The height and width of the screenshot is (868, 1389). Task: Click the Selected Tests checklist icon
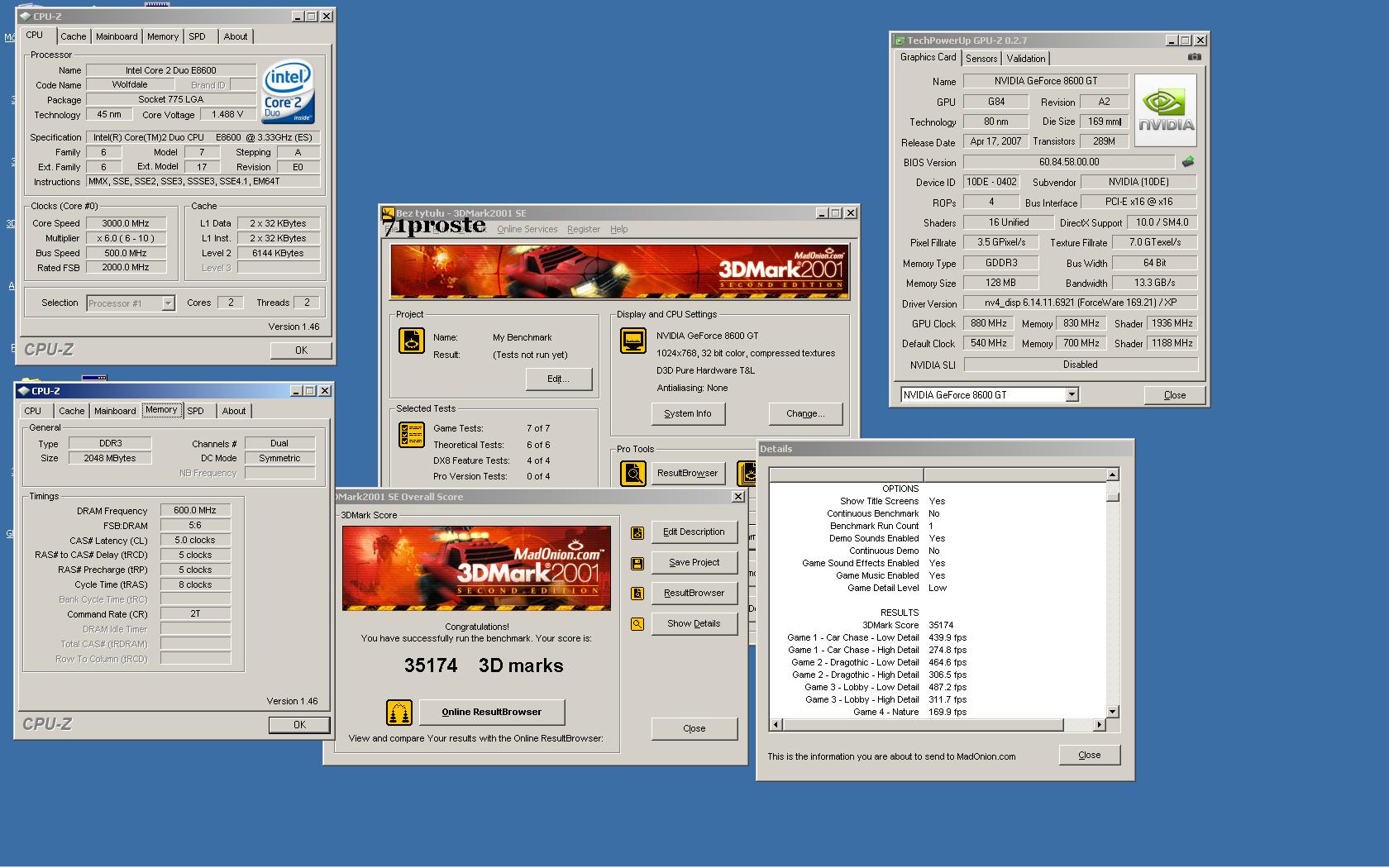pos(412,435)
